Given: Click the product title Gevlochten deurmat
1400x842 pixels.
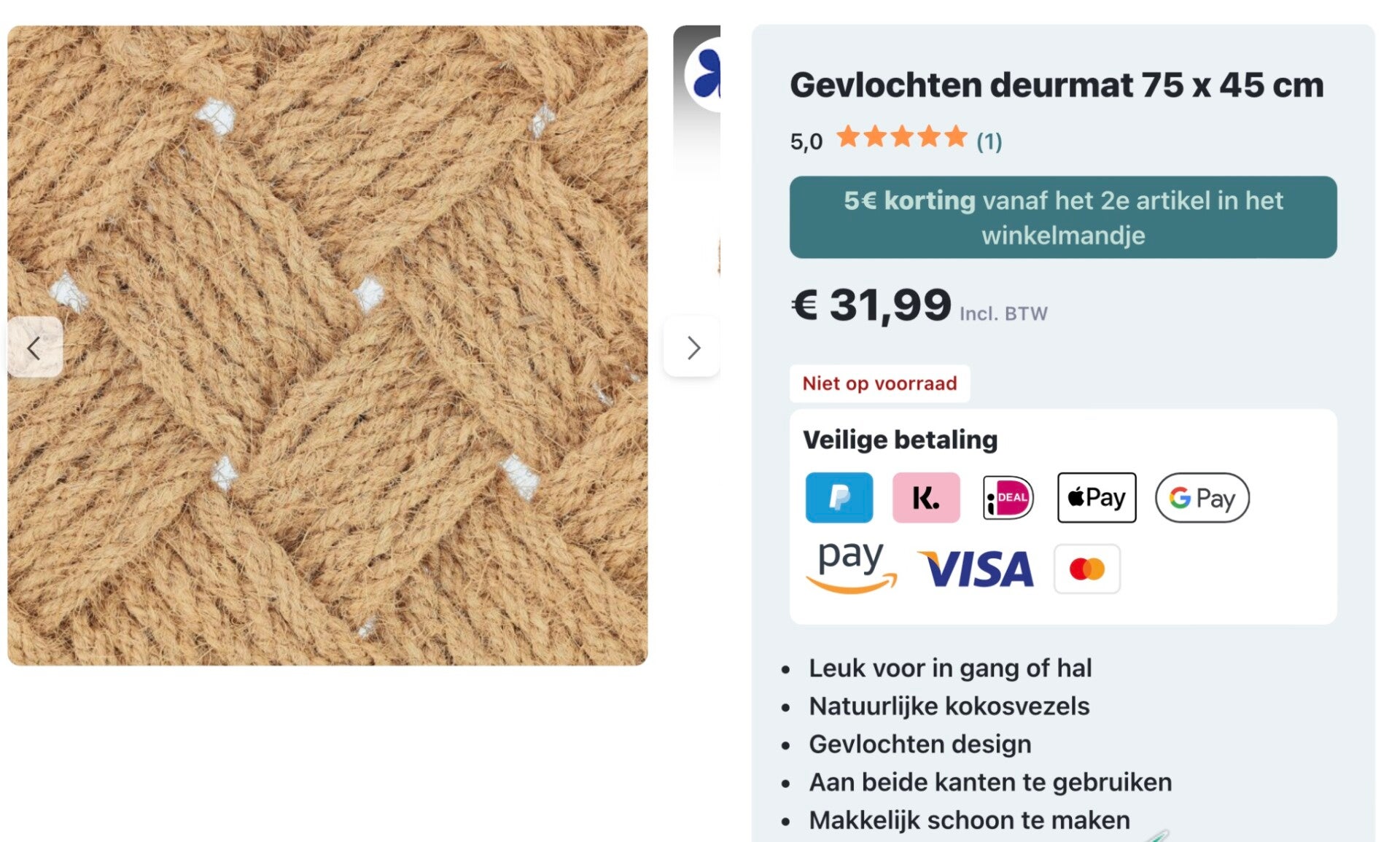Looking at the screenshot, I should pyautogui.click(x=1057, y=85).
